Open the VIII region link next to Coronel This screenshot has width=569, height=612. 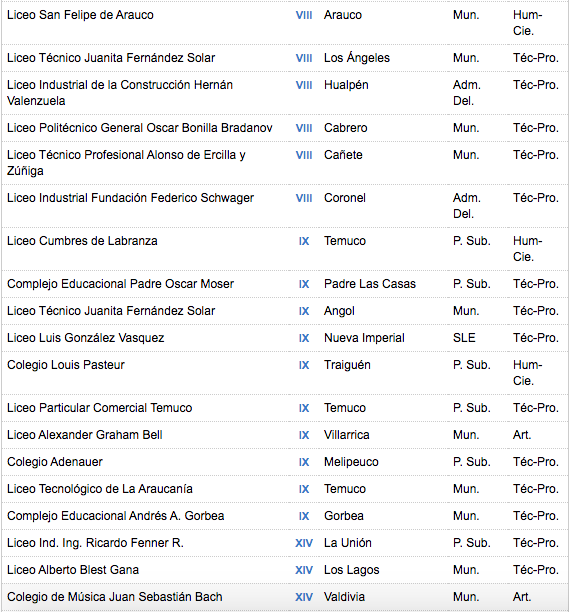pos(304,198)
